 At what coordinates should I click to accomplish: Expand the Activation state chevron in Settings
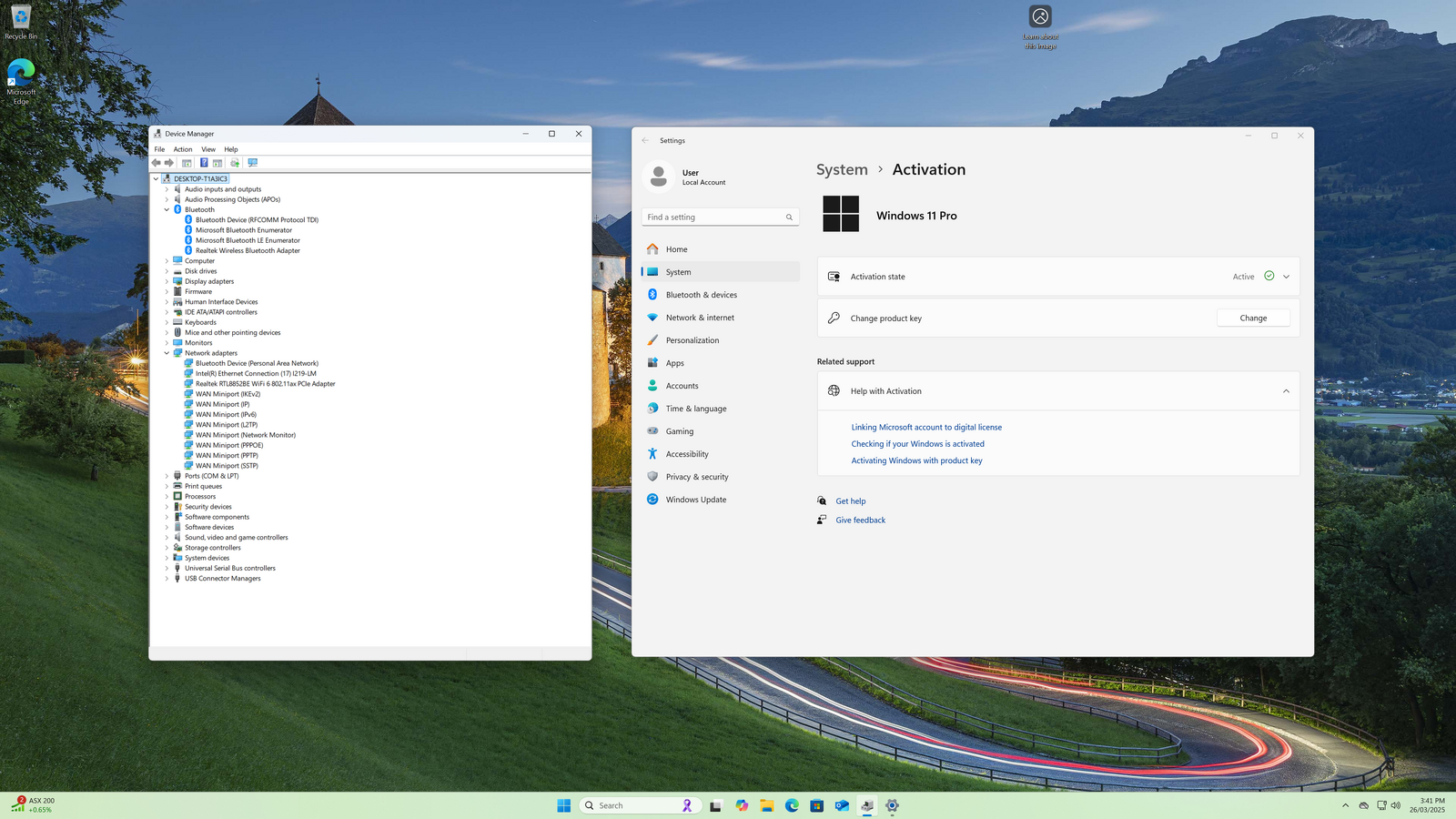[1286, 277]
